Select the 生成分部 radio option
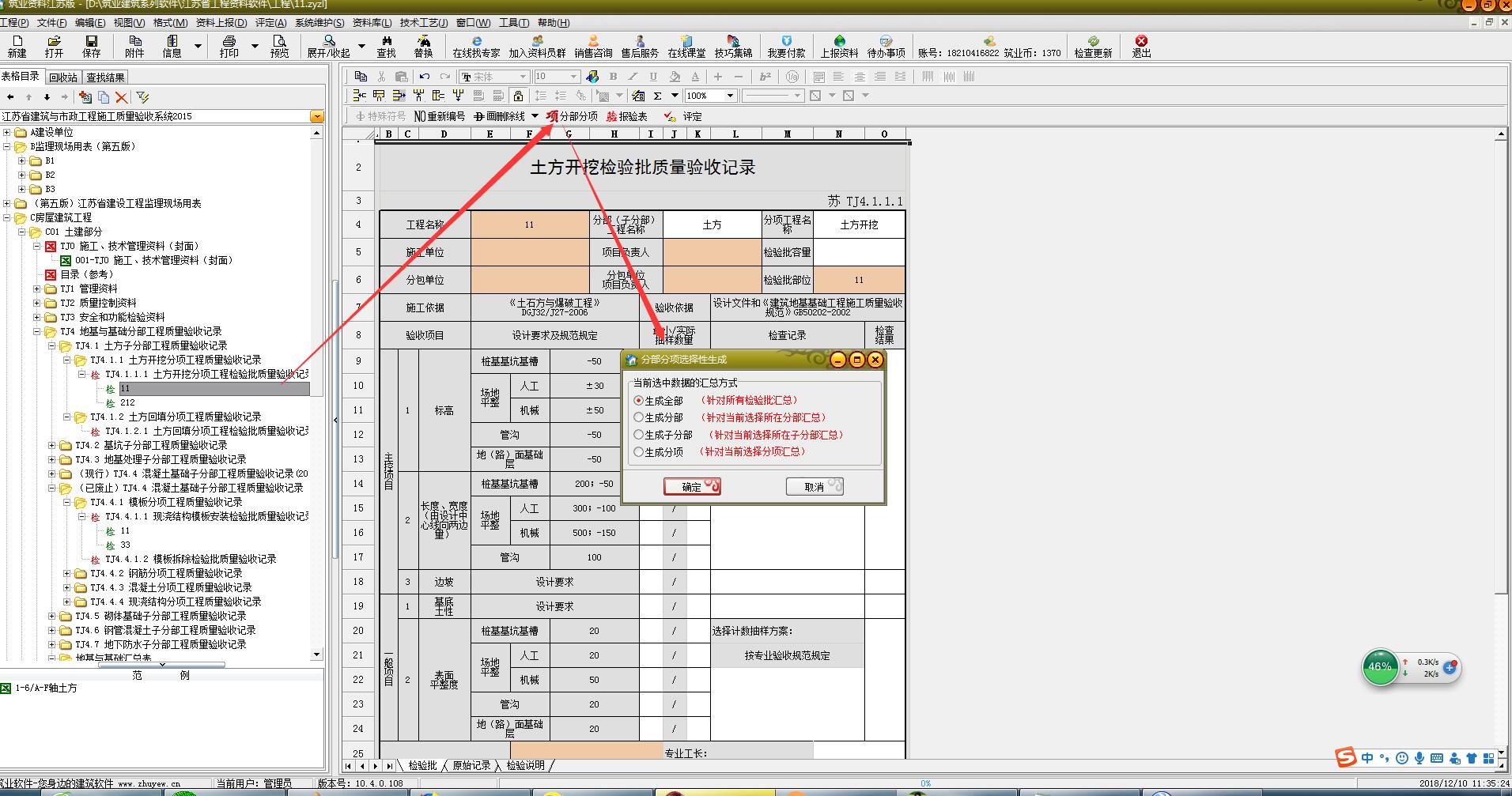Viewport: 1512px width, 796px height. pyautogui.click(x=639, y=417)
